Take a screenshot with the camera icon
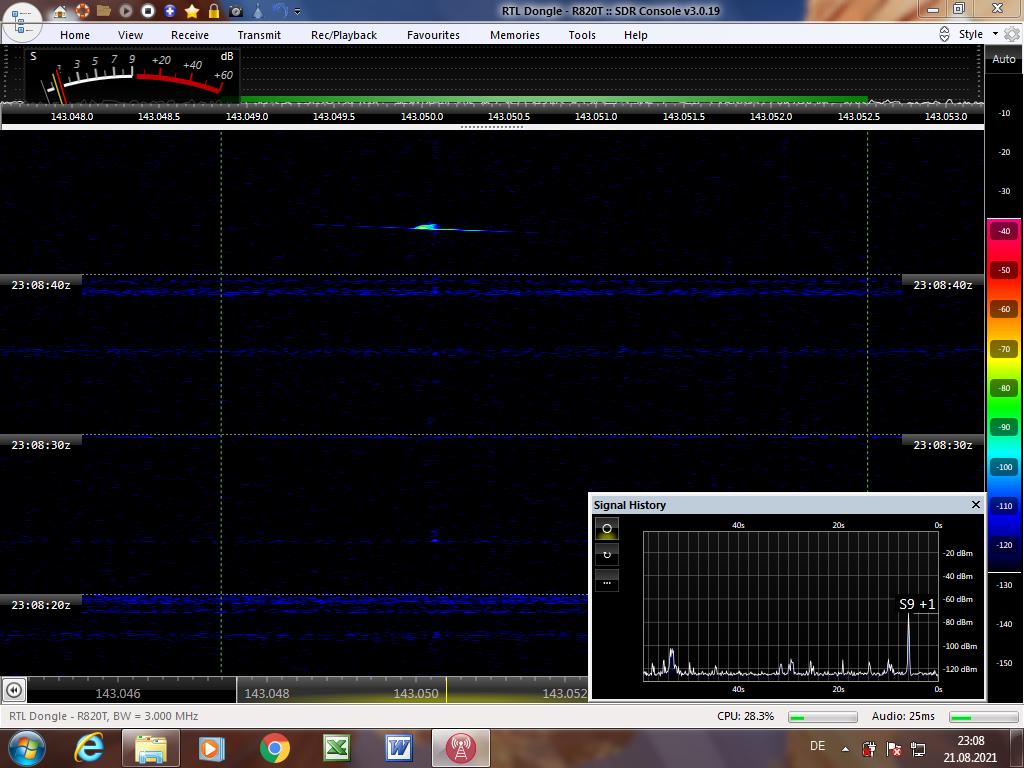 coord(236,11)
